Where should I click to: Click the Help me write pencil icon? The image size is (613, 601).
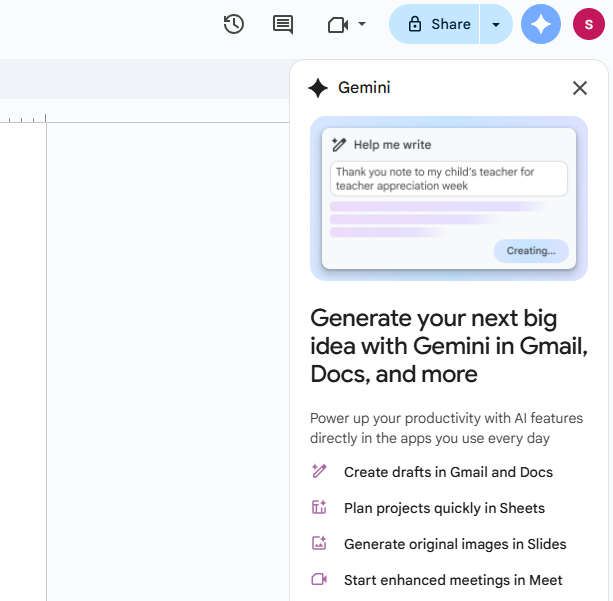[339, 145]
